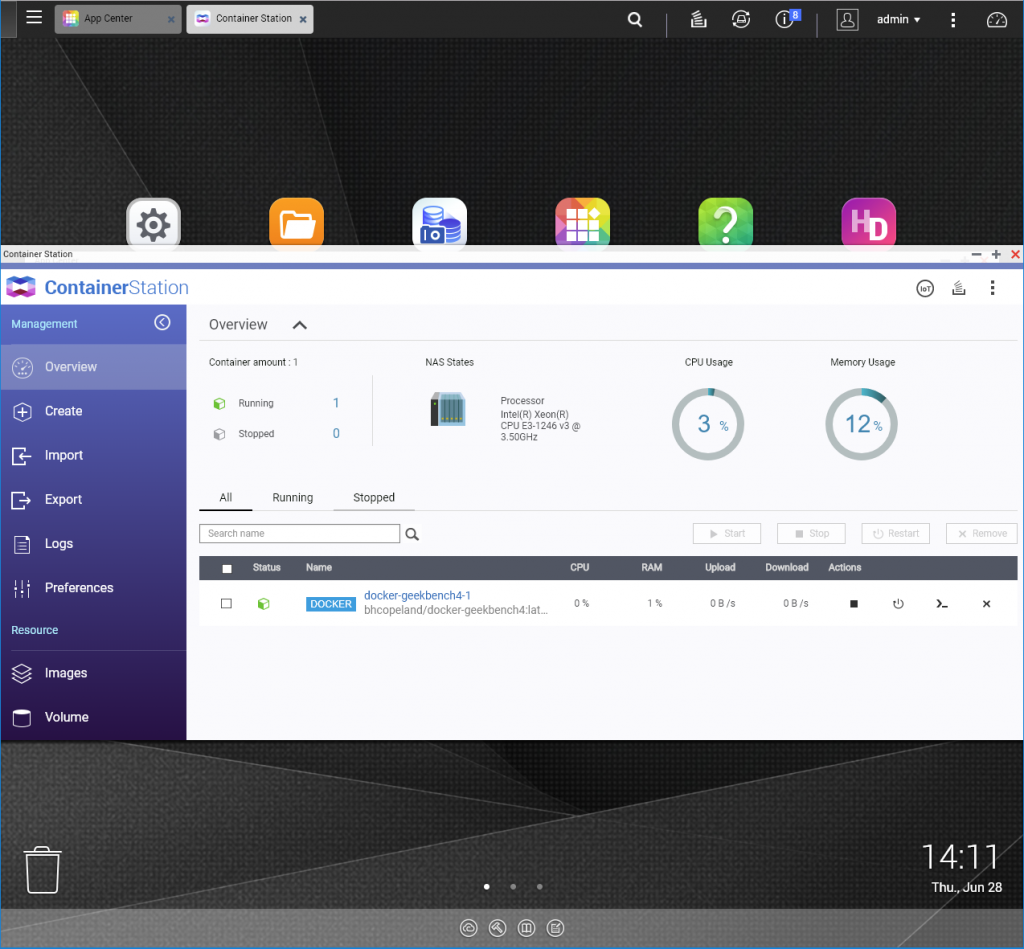Open the Import page from sidebar
The image size is (1024, 949).
[x=93, y=455]
